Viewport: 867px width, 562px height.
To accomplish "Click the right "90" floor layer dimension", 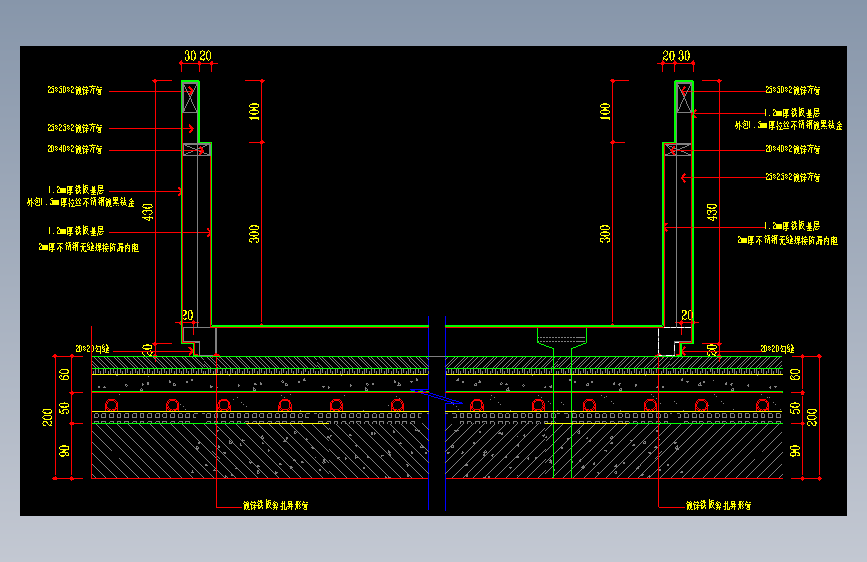I will coord(795,451).
